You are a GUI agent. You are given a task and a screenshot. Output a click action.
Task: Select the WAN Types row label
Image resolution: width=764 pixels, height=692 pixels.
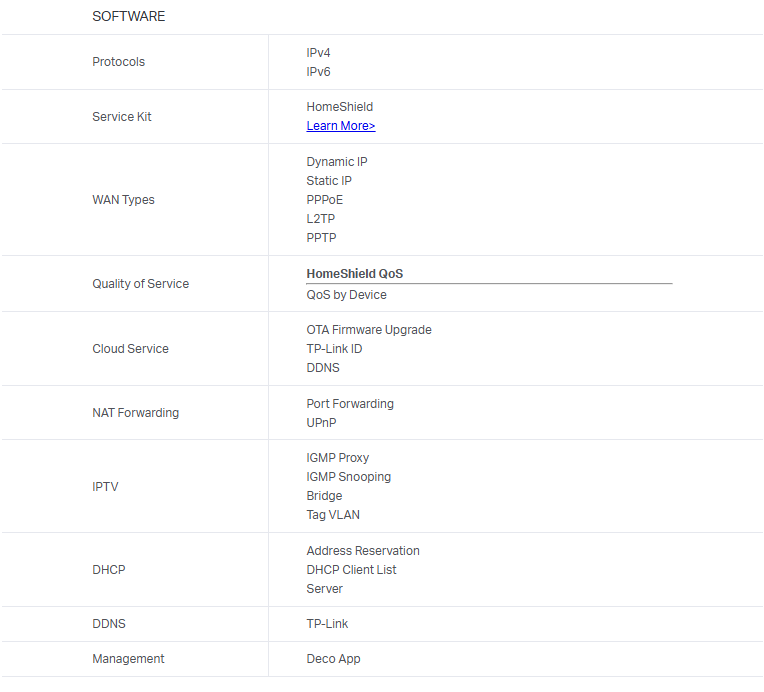click(x=123, y=200)
